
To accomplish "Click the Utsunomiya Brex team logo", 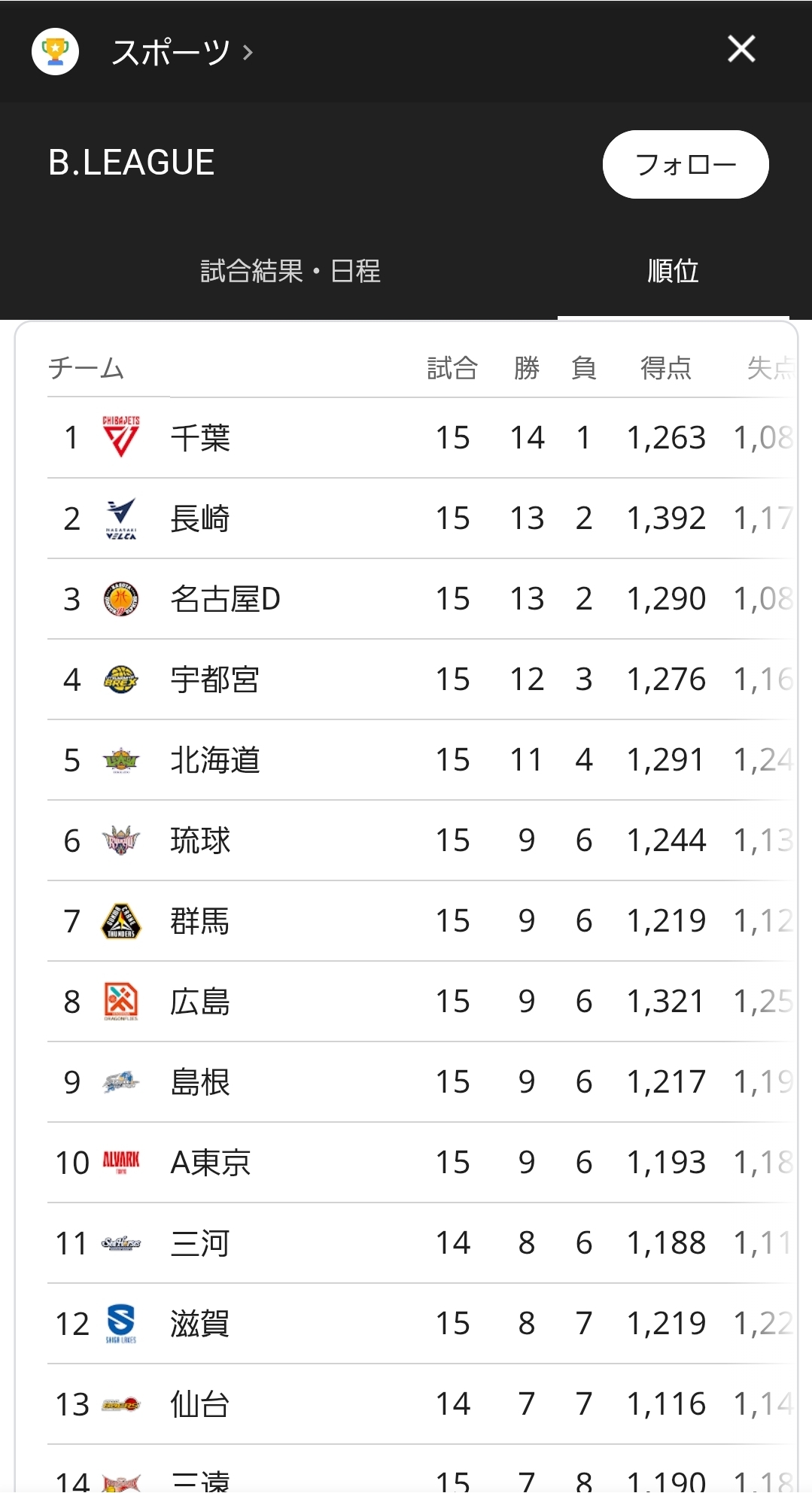I will click(x=120, y=680).
